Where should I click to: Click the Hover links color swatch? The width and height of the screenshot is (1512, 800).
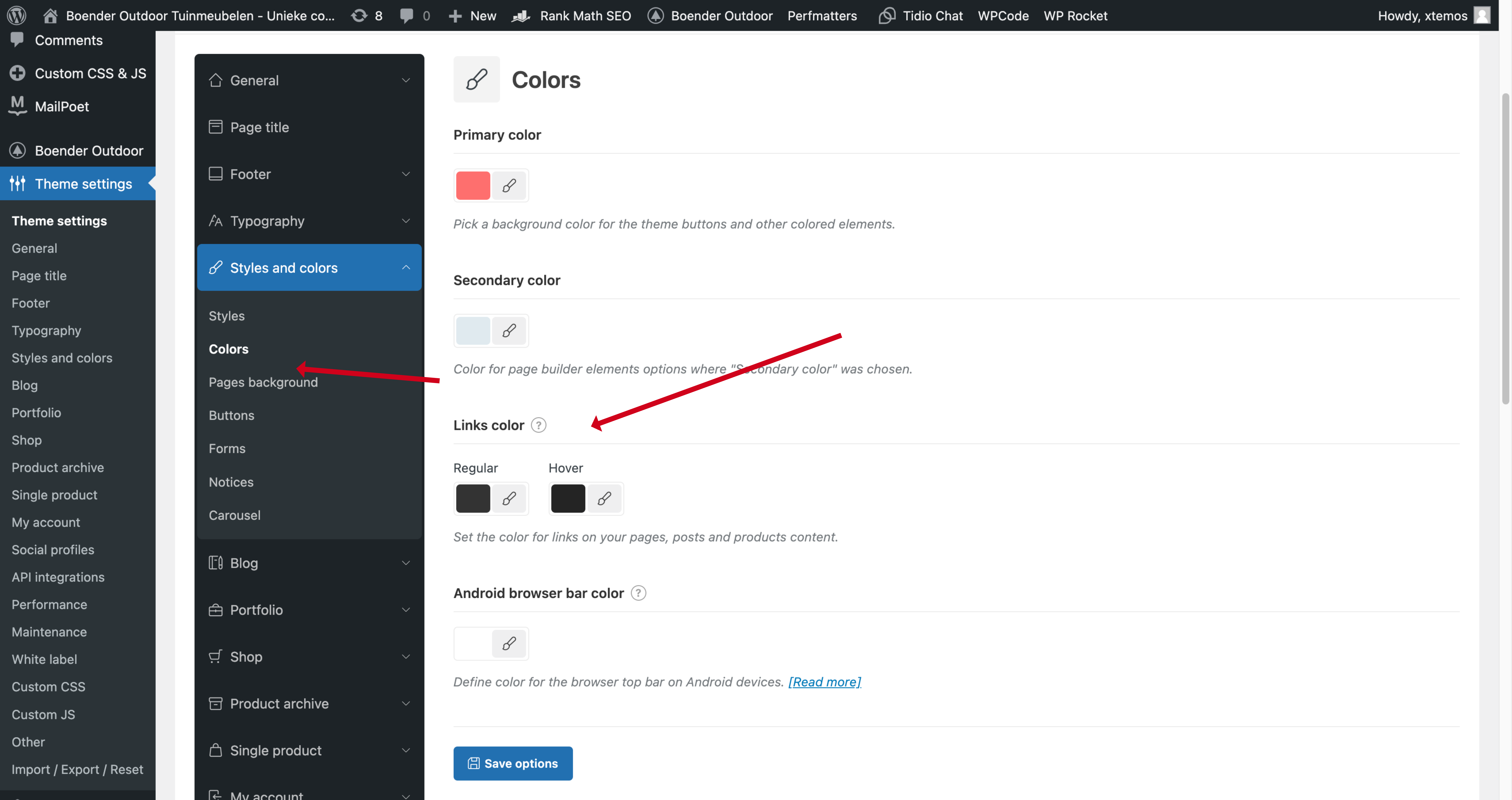(568, 498)
